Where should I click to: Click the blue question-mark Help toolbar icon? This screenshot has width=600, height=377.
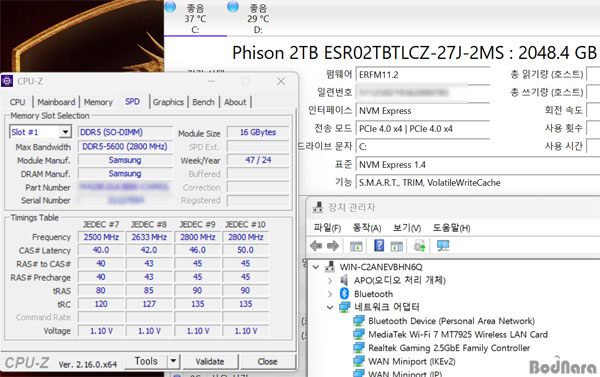coord(379,245)
